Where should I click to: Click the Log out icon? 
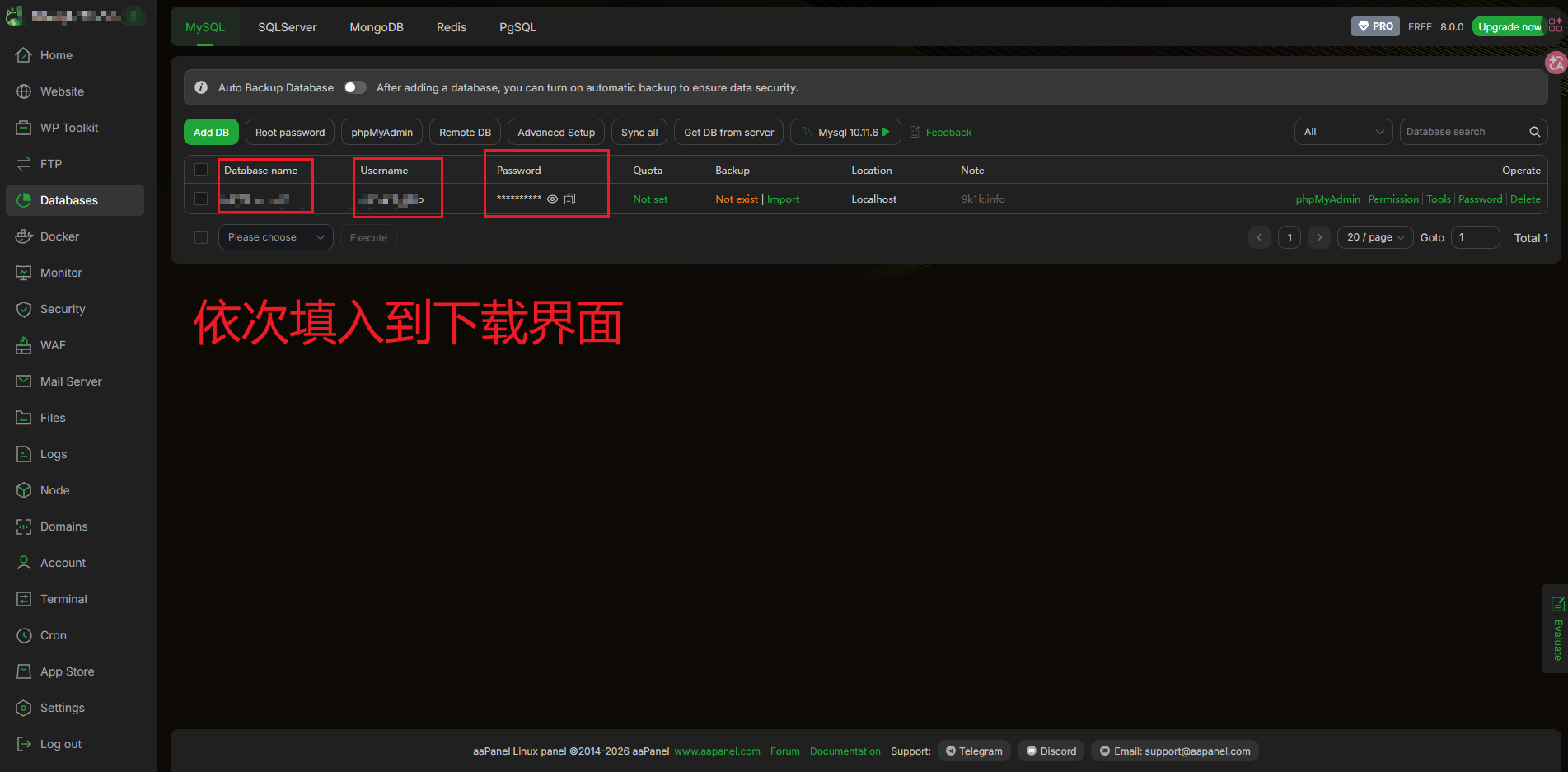pos(24,744)
